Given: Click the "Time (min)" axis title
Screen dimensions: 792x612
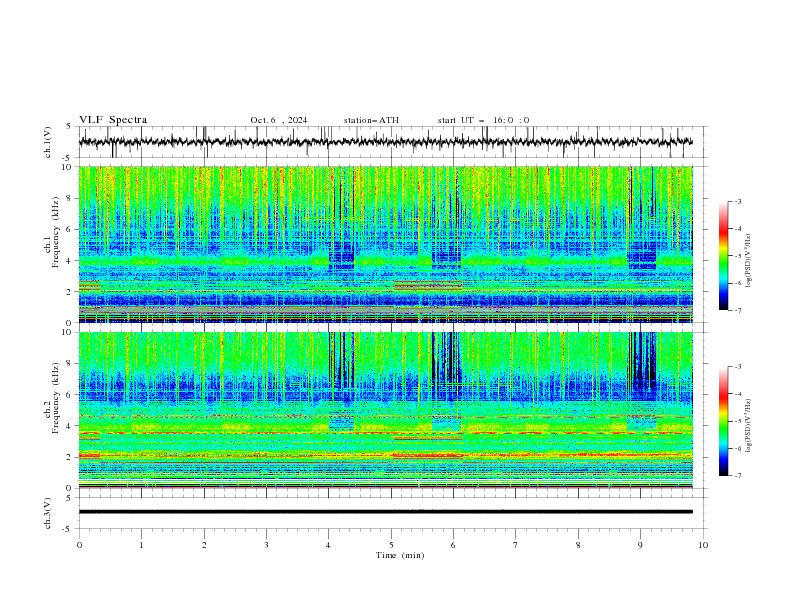Looking at the screenshot, I should click(x=400, y=555).
